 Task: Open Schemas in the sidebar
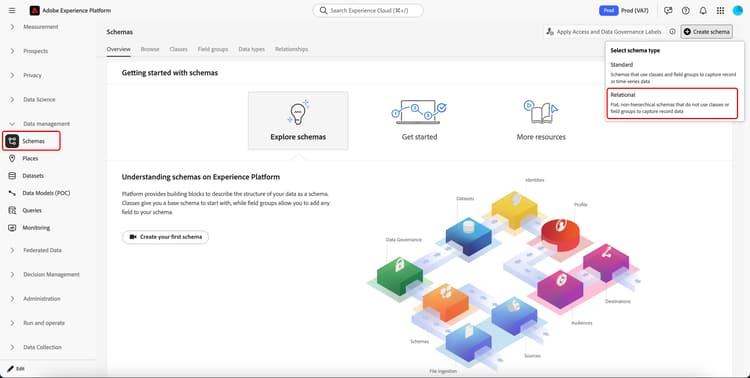point(32,141)
